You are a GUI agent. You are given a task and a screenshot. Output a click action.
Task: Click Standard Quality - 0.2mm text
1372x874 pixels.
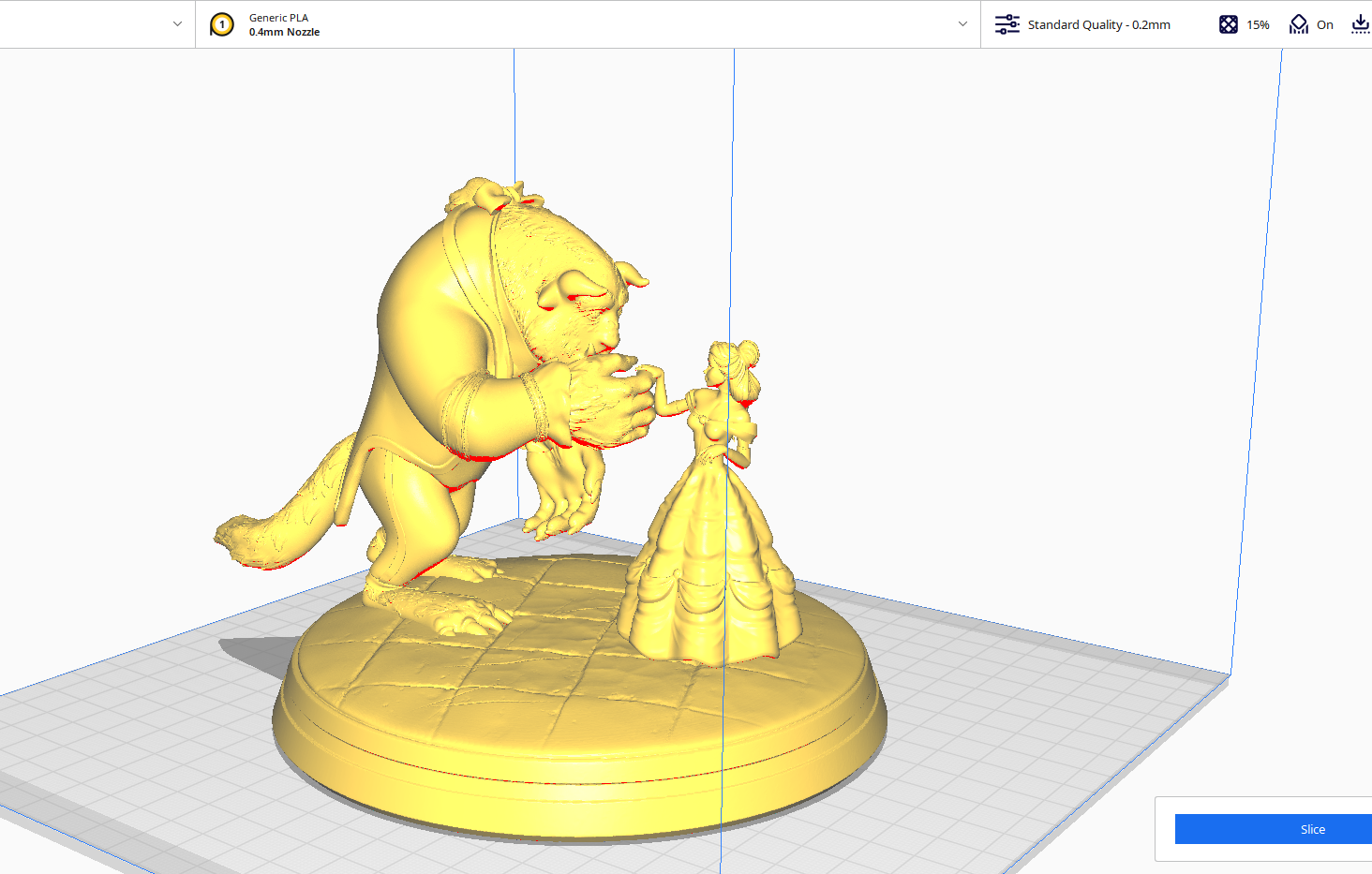tap(1099, 24)
